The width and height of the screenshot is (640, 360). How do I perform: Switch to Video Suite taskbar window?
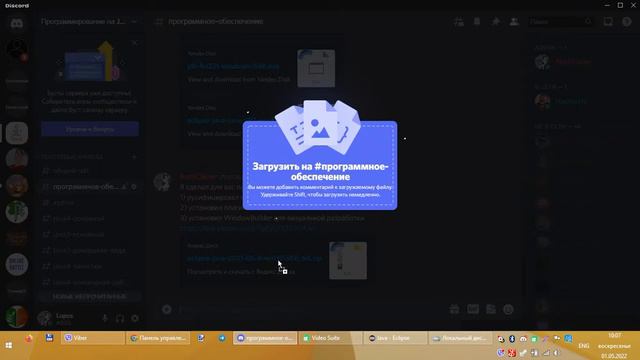pyautogui.click(x=329, y=338)
